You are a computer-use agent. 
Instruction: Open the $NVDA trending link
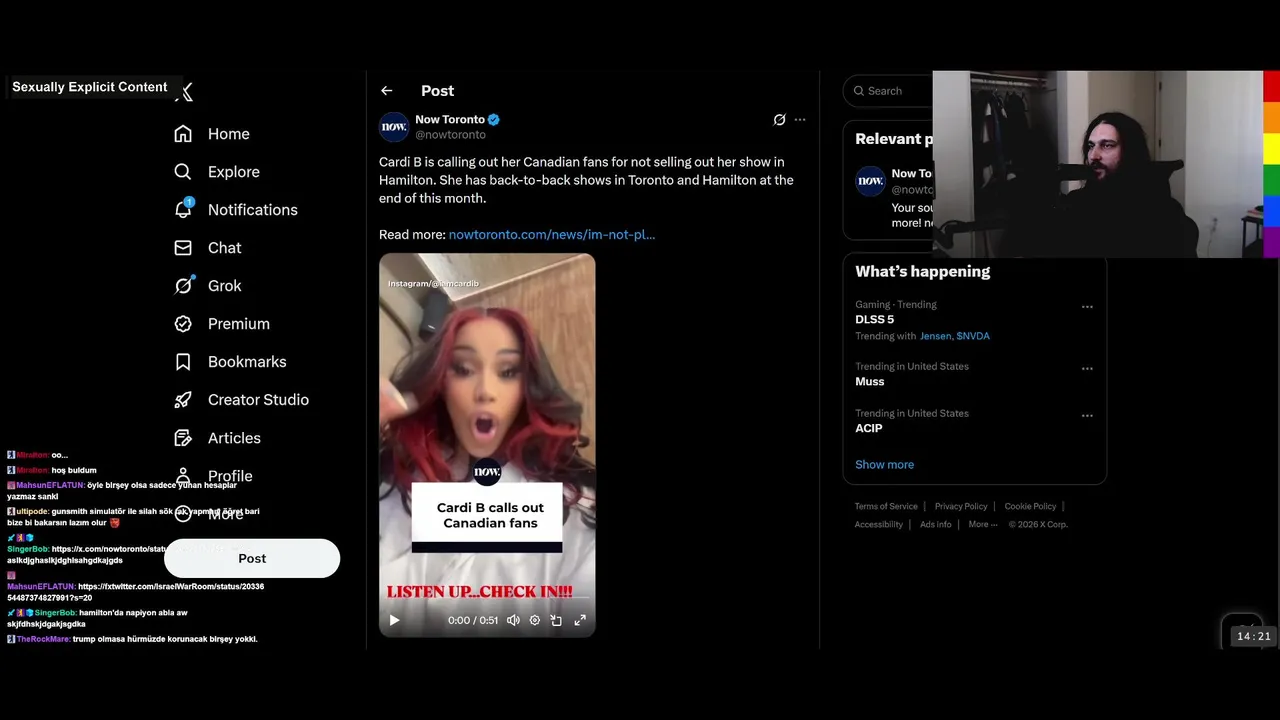(973, 336)
